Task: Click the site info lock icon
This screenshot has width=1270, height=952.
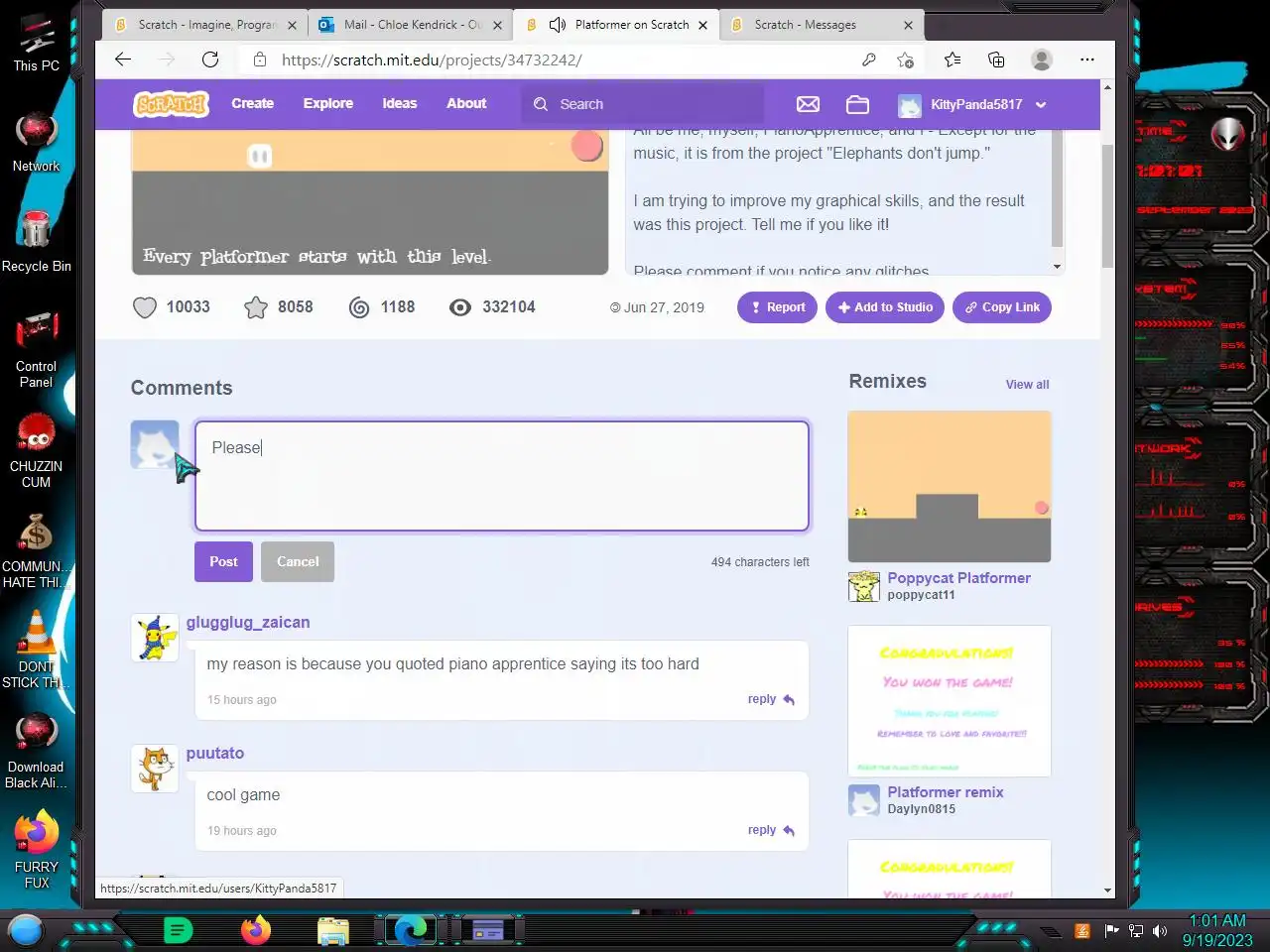Action: click(x=260, y=59)
